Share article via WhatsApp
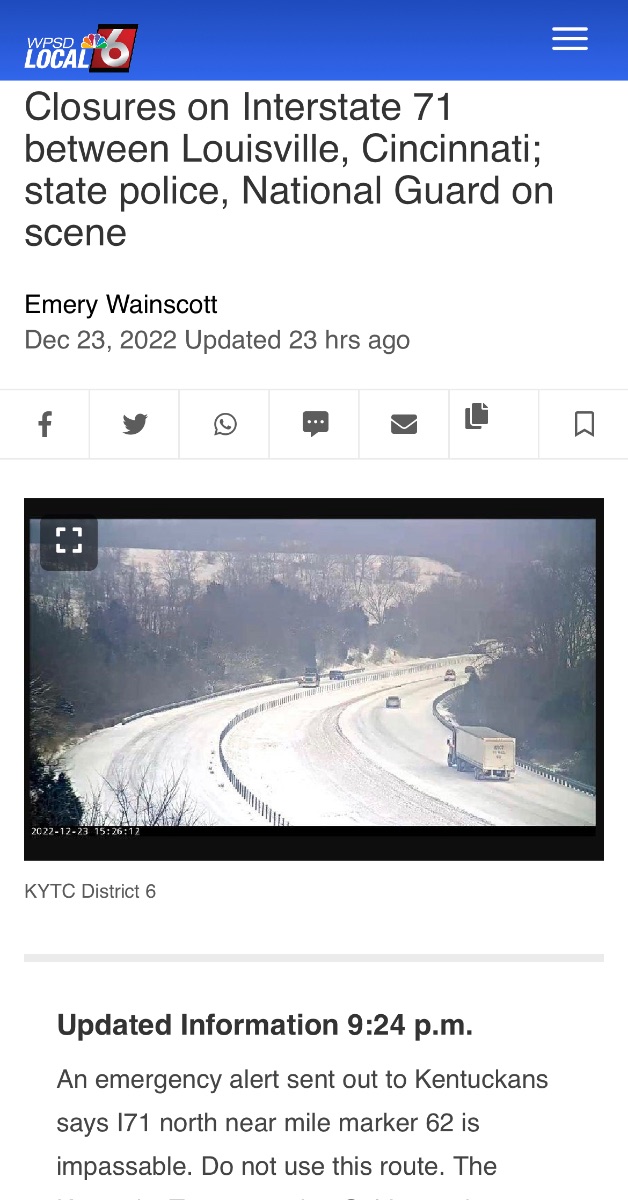Image resolution: width=628 pixels, height=1200 pixels. 225,424
